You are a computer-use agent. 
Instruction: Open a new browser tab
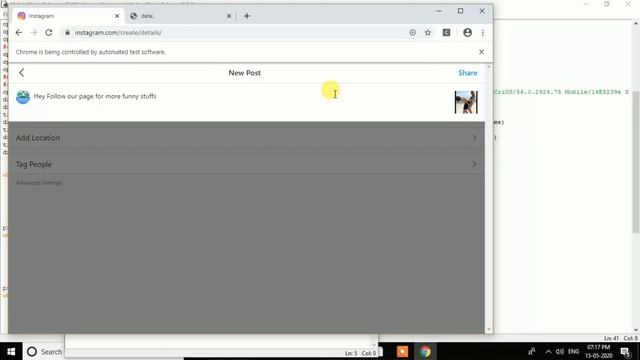(247, 16)
